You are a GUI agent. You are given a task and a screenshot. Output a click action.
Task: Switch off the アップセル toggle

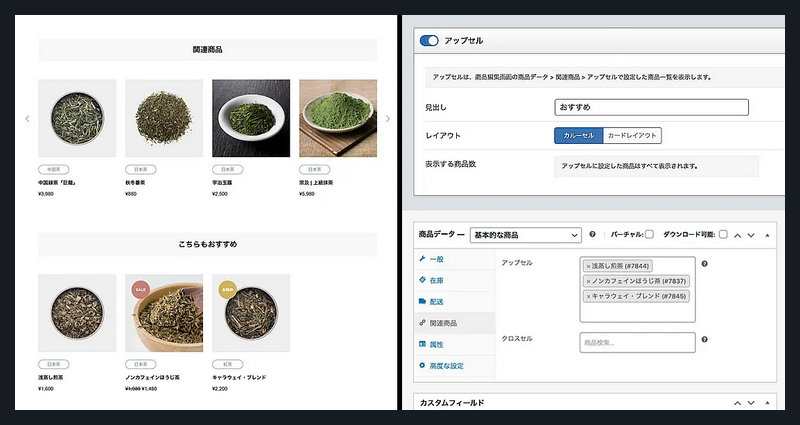tap(429, 41)
